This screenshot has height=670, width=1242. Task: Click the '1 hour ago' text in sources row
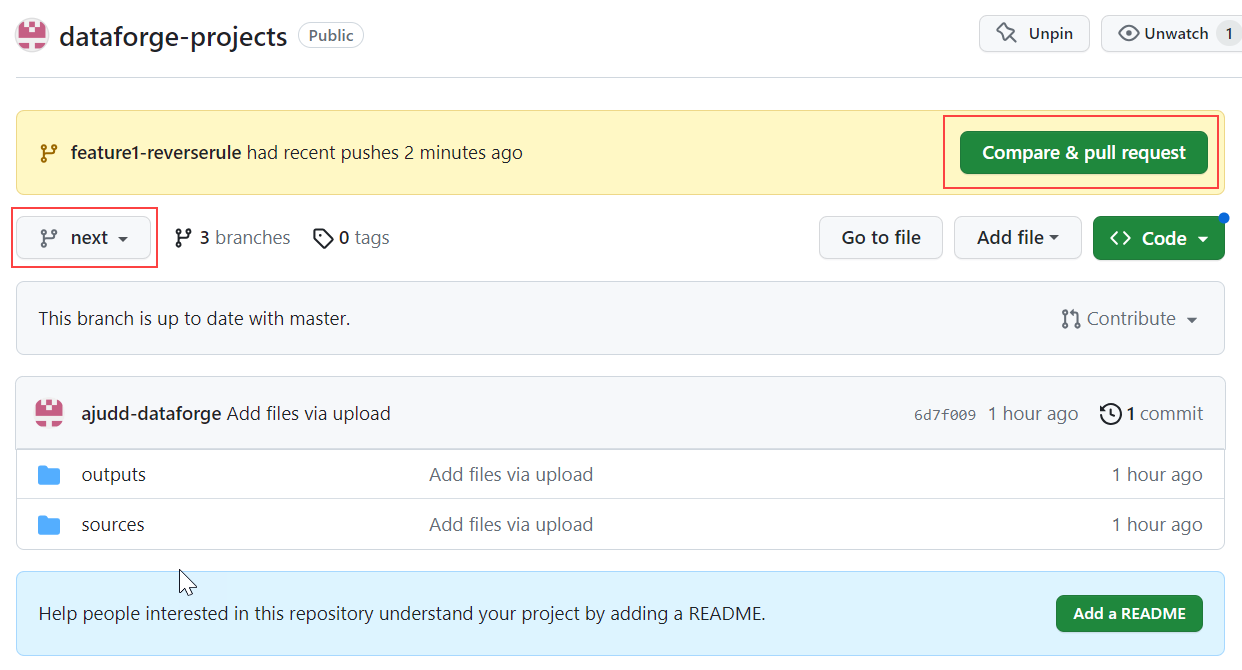click(x=1157, y=525)
